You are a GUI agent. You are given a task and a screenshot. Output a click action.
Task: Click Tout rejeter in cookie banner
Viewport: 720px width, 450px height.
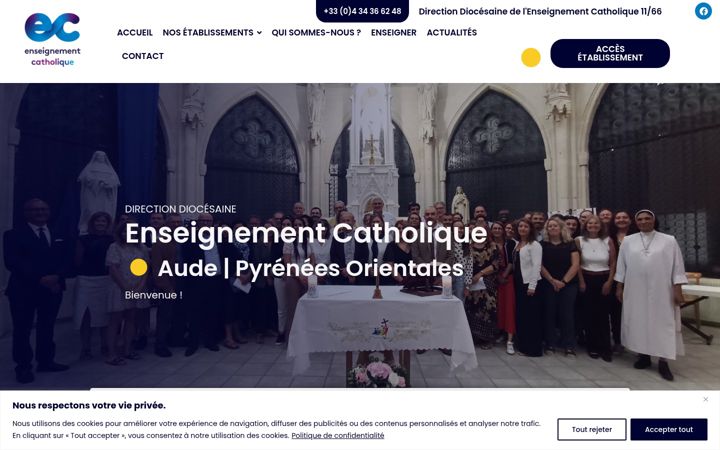(591, 429)
